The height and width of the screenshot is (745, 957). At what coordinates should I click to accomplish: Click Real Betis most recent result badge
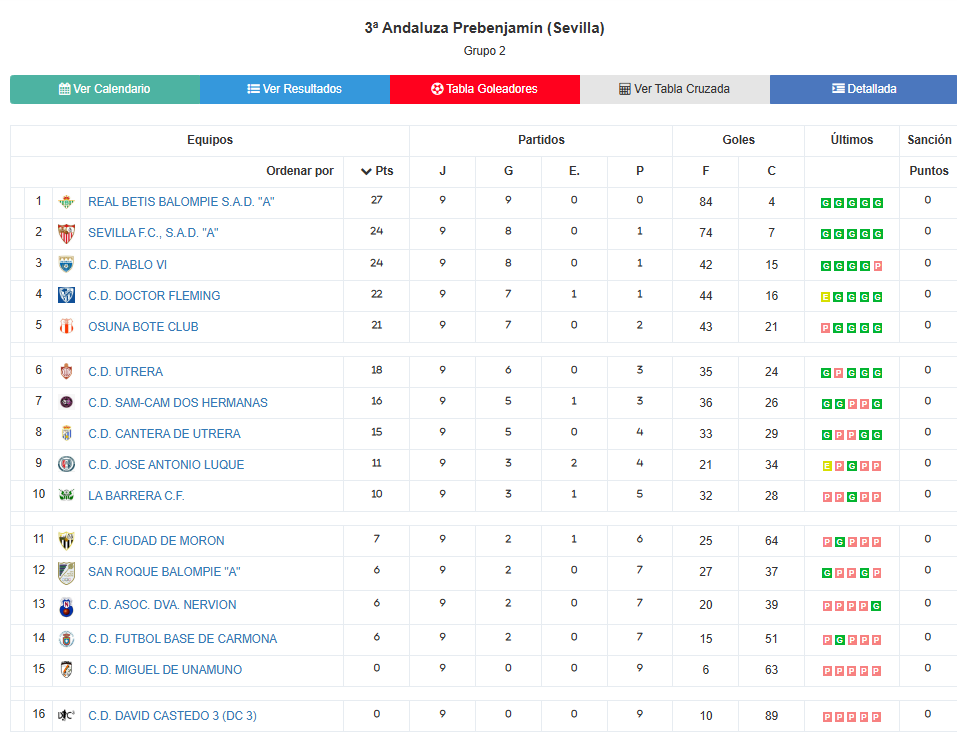coord(878,203)
